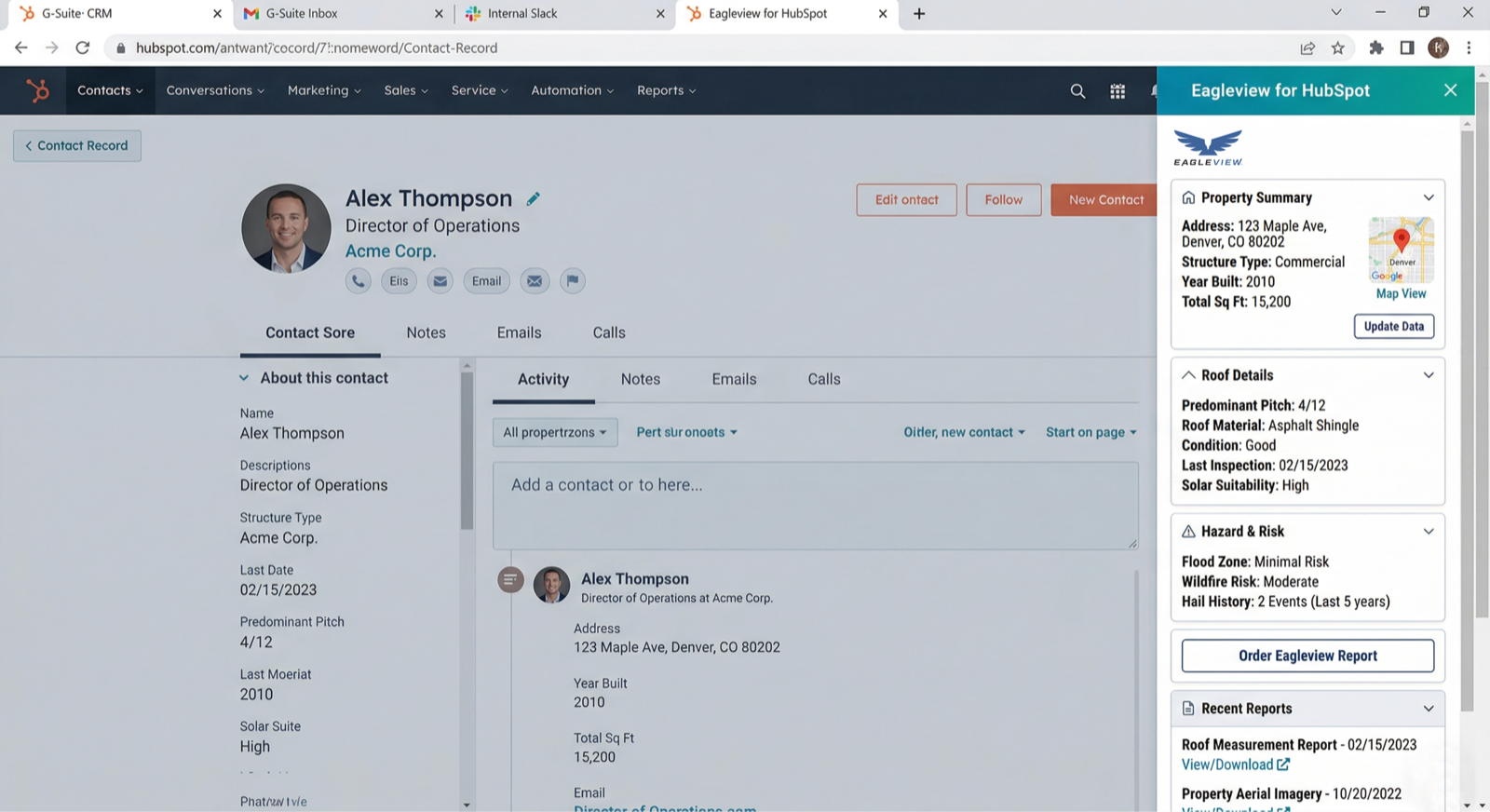
Task: Click the Follow button
Action: (1004, 199)
